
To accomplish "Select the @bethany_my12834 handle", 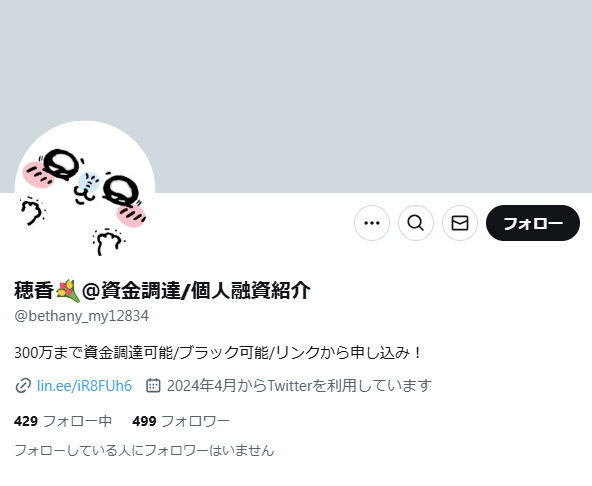I will [82, 316].
